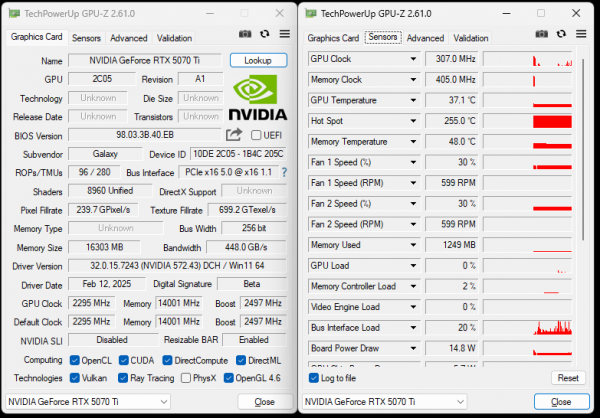Open hamburger menu in left GPU-Z window
Screen dimensions: 600x418
coord(285,34)
